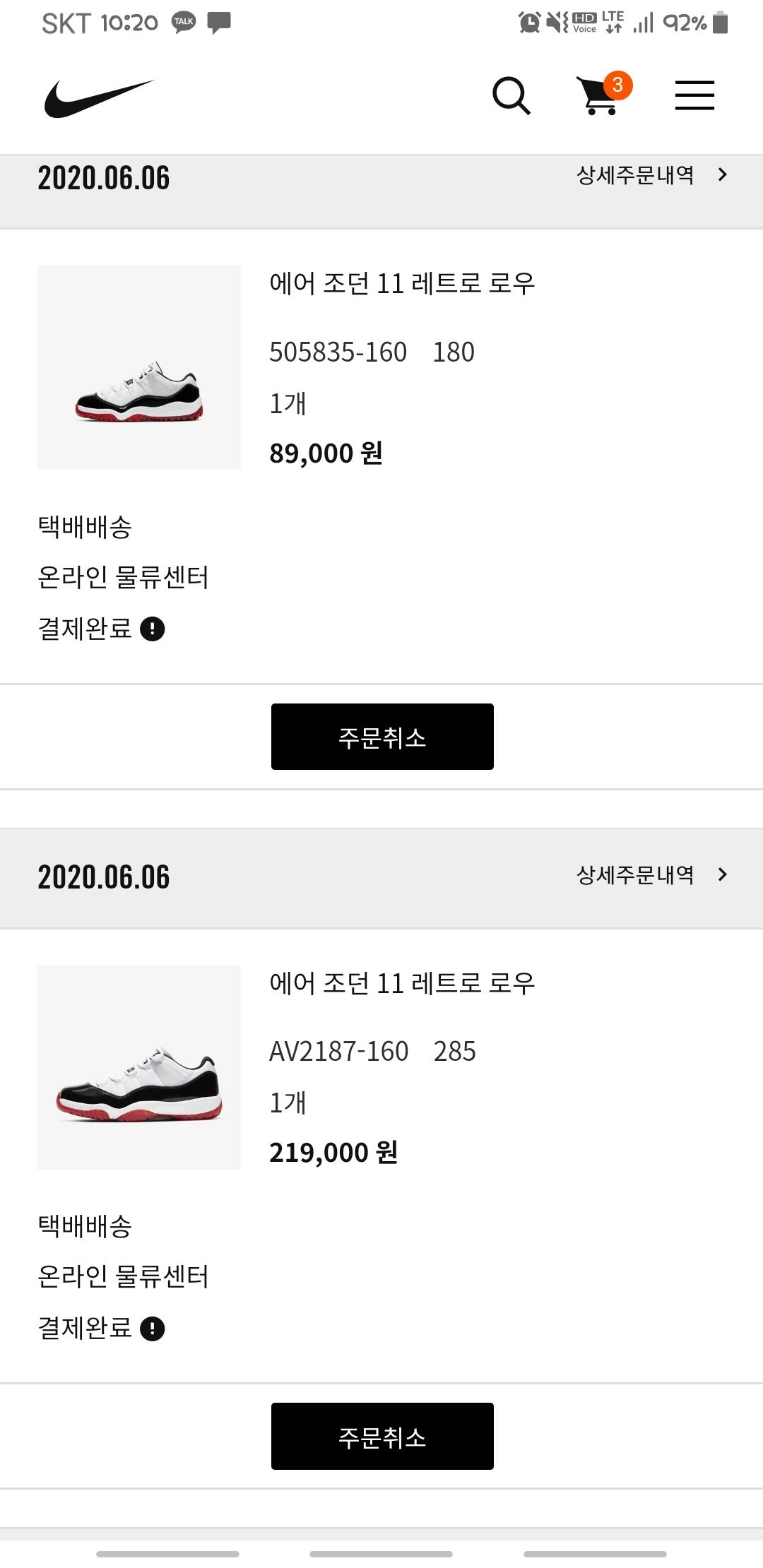Tap the battery icon in status bar
Screen dimensions: 763x1568
pos(720,23)
